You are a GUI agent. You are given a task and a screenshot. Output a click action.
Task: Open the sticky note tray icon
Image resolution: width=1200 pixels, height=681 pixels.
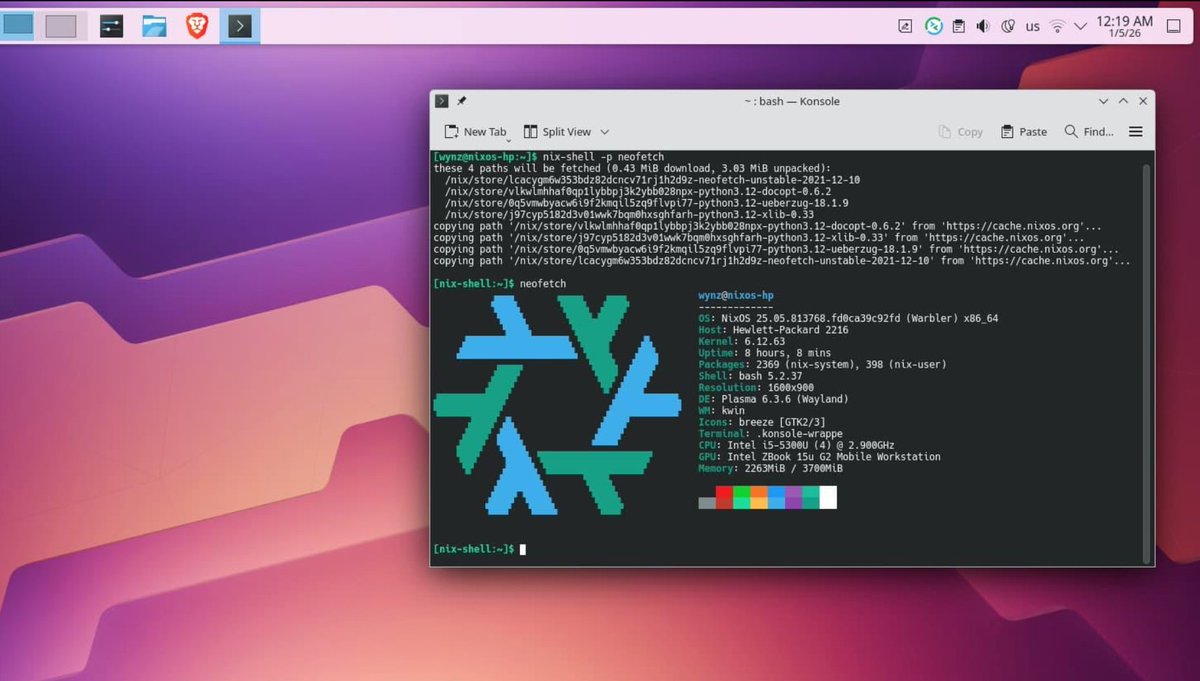tap(905, 27)
